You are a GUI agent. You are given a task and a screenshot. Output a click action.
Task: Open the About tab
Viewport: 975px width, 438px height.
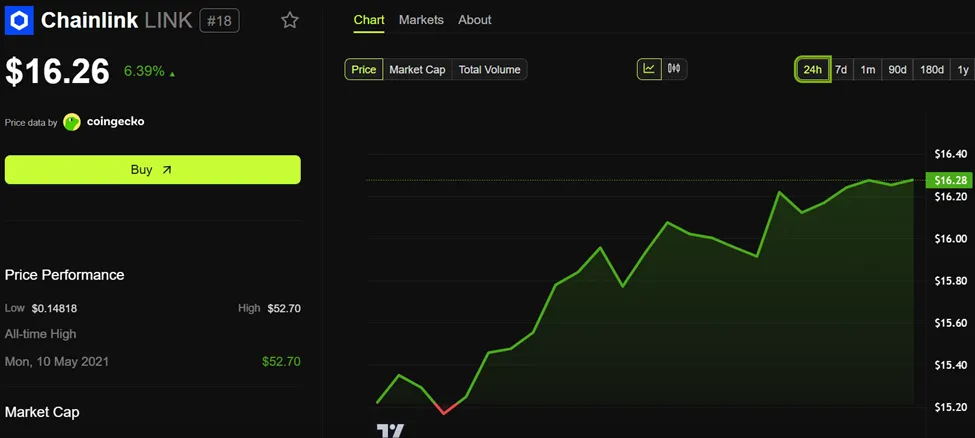point(475,20)
